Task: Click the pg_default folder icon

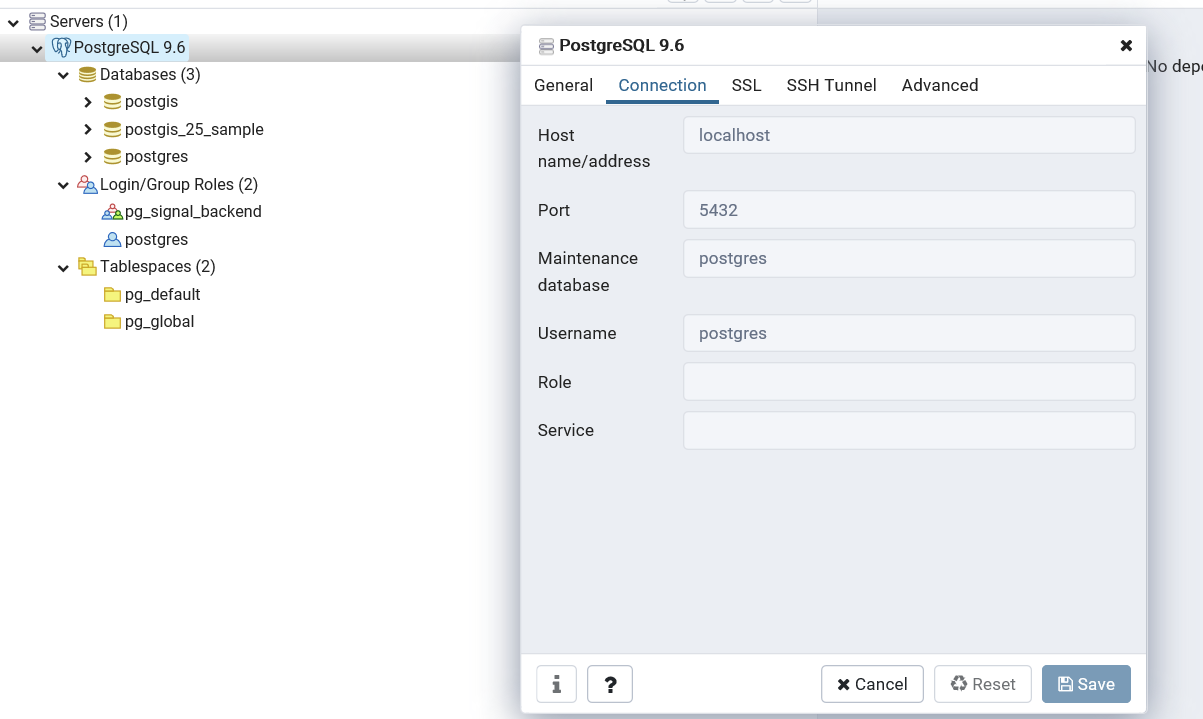Action: (113, 295)
